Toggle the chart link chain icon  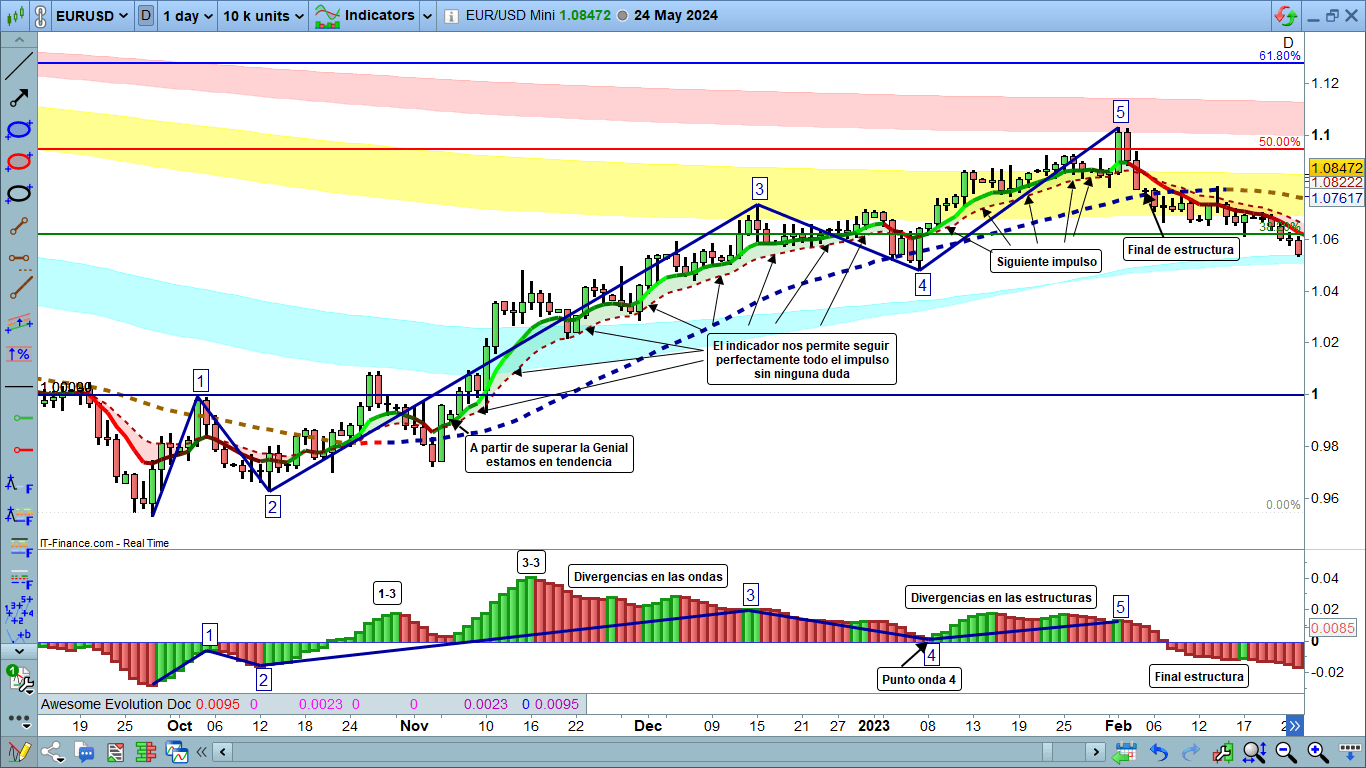tap(39, 16)
